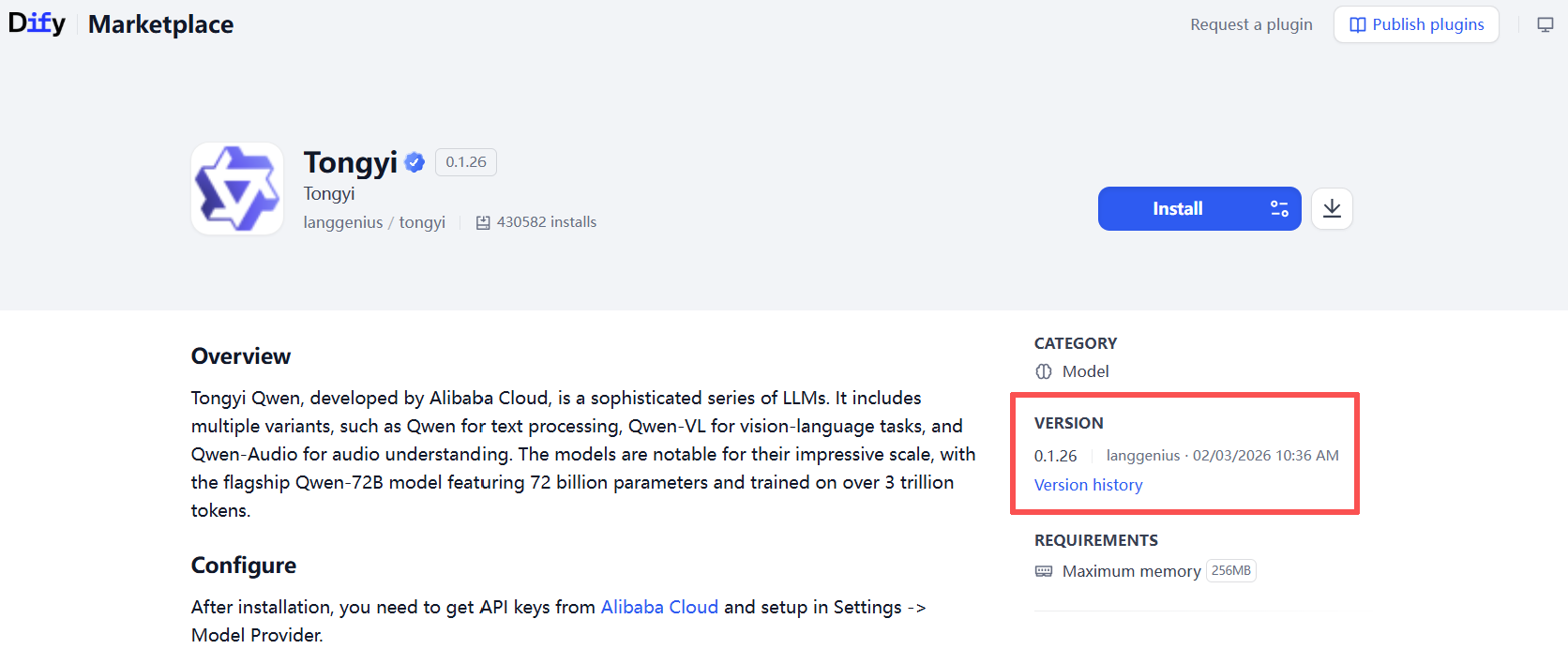The width and height of the screenshot is (1568, 649).
Task: Click the installs count icon
Action: [x=483, y=222]
